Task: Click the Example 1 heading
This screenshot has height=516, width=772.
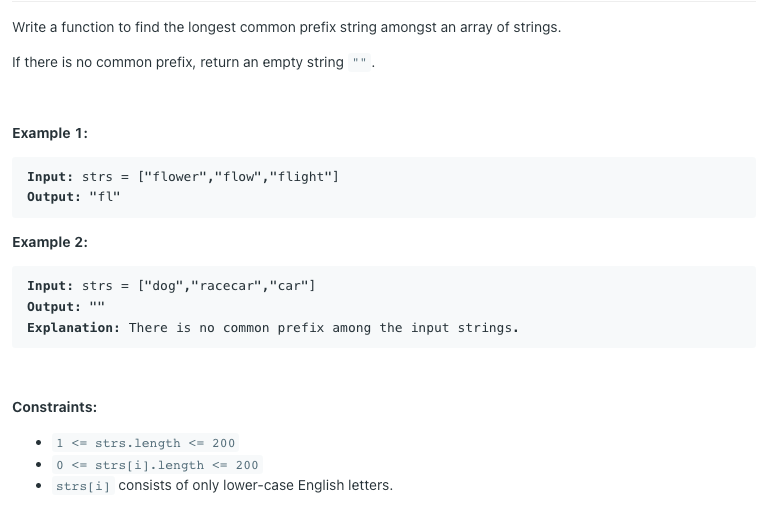Action: coord(50,133)
